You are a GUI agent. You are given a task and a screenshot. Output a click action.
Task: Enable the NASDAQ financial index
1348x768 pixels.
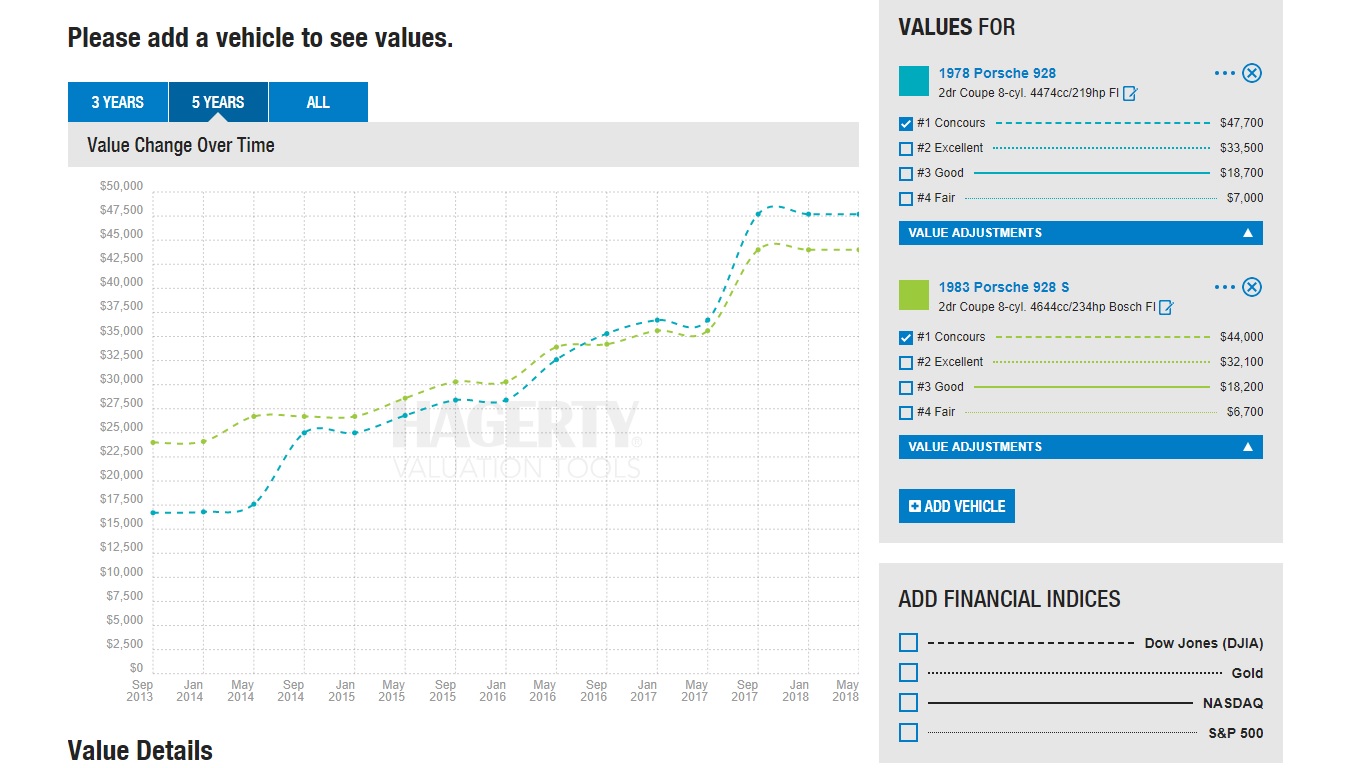908,703
